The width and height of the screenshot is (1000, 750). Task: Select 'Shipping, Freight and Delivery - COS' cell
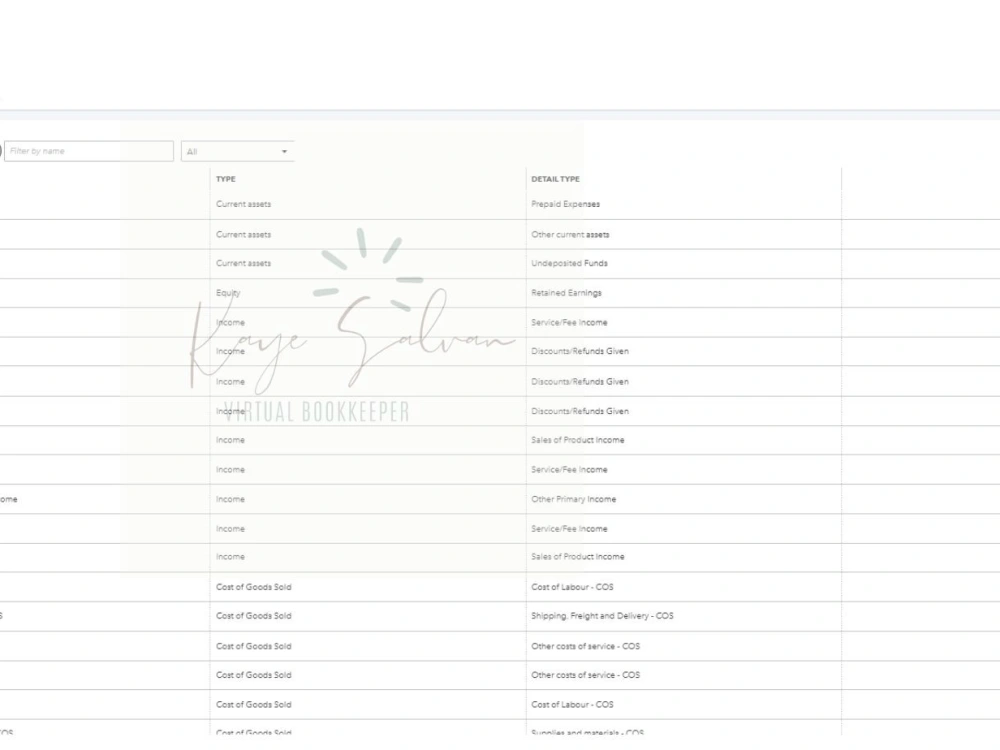(x=603, y=616)
